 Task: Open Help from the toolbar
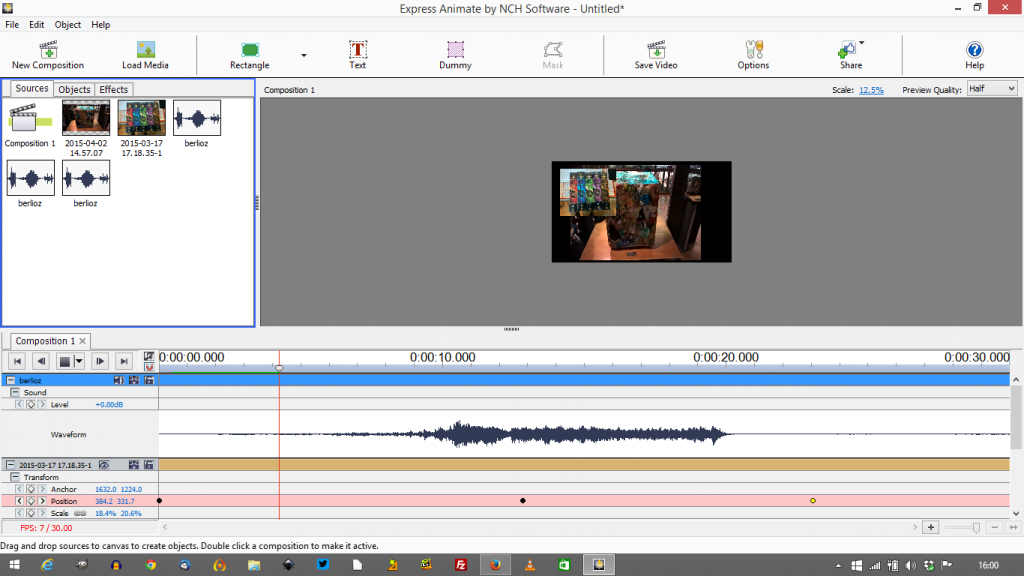[x=973, y=50]
